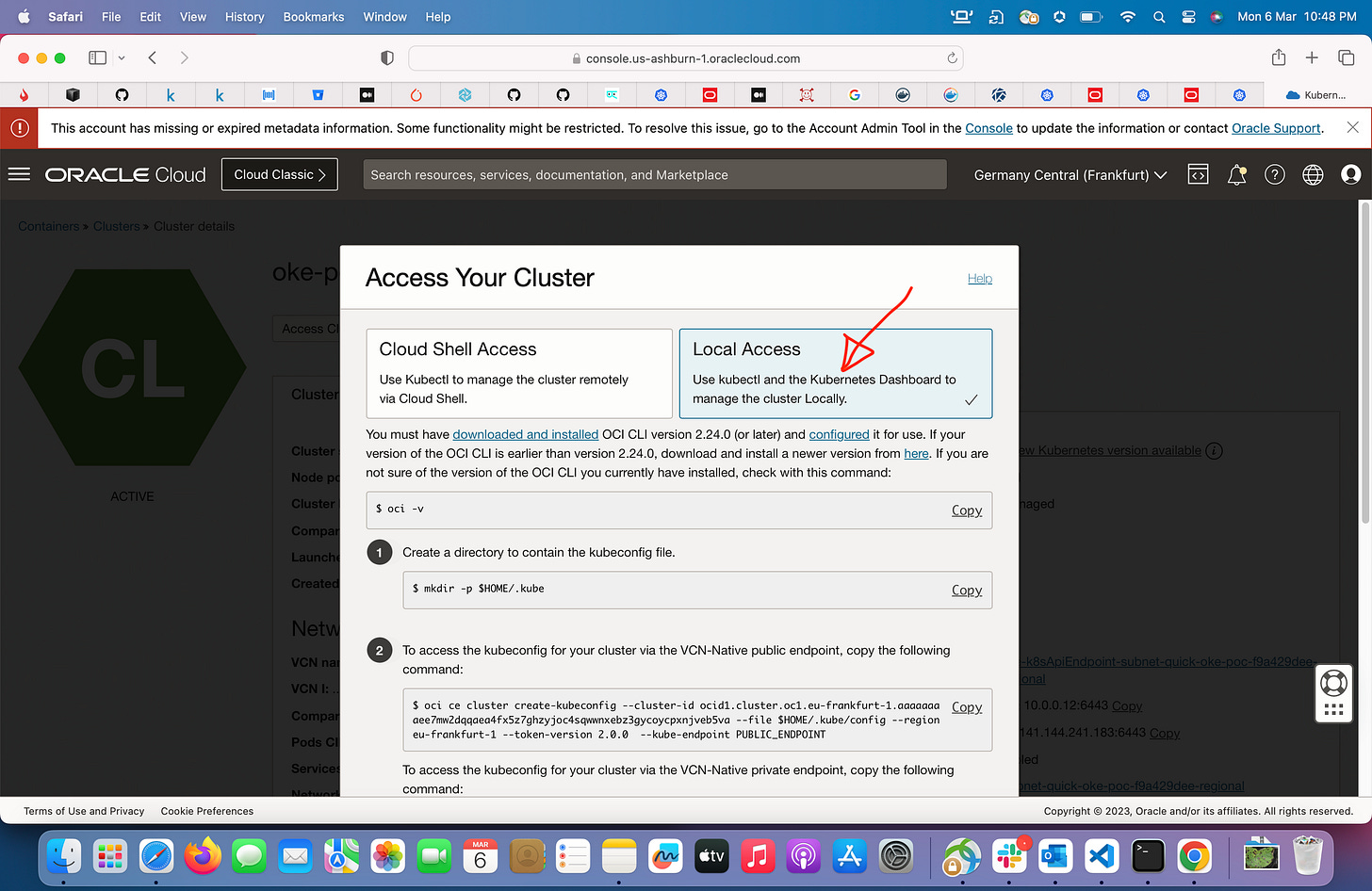Dismiss the red account warning banner
Screen dimensions: 1372x891
coord(1352,127)
